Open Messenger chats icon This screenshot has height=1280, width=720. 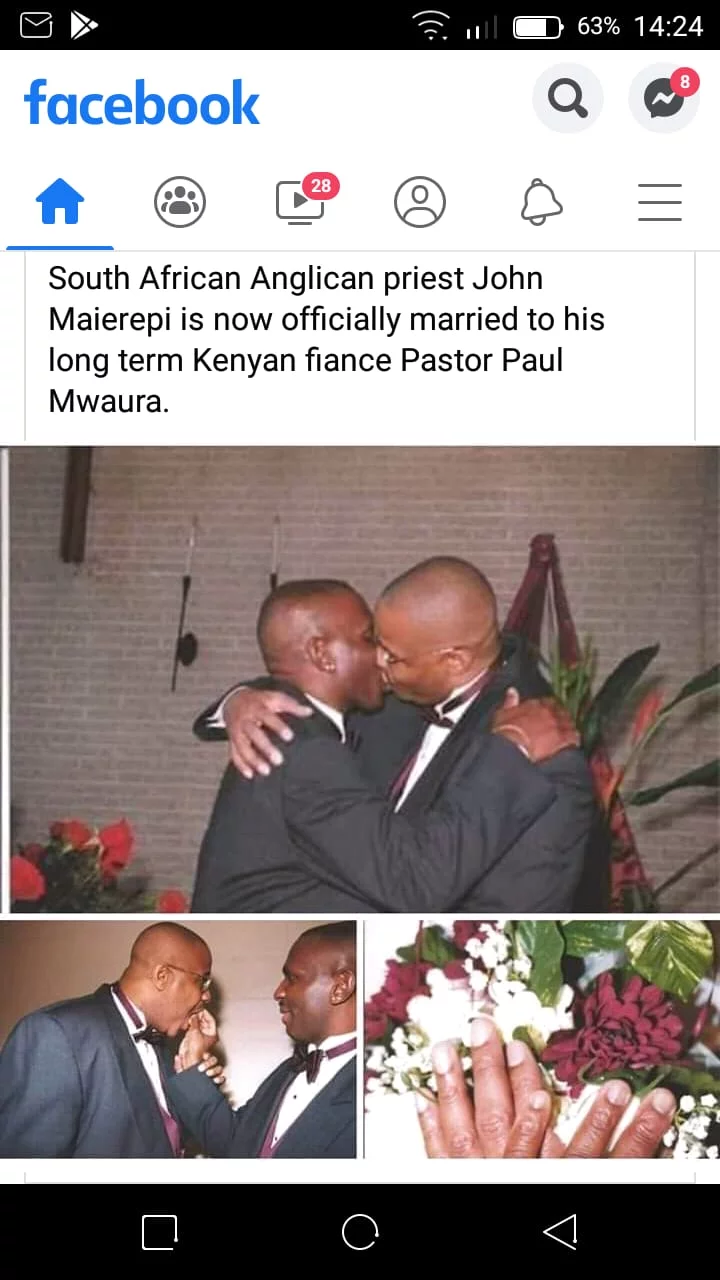click(664, 98)
